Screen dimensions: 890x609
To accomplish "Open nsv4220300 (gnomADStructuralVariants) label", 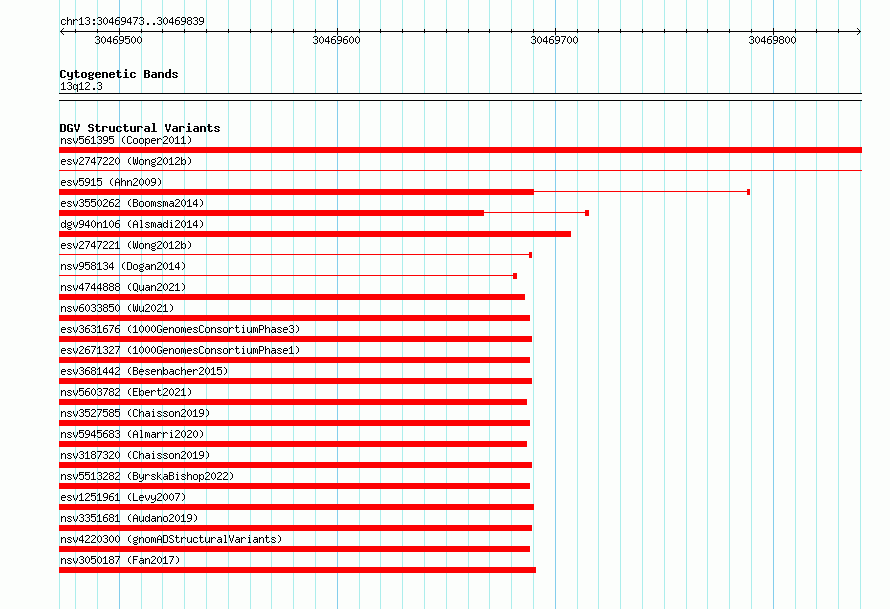I will pyautogui.click(x=171, y=539).
